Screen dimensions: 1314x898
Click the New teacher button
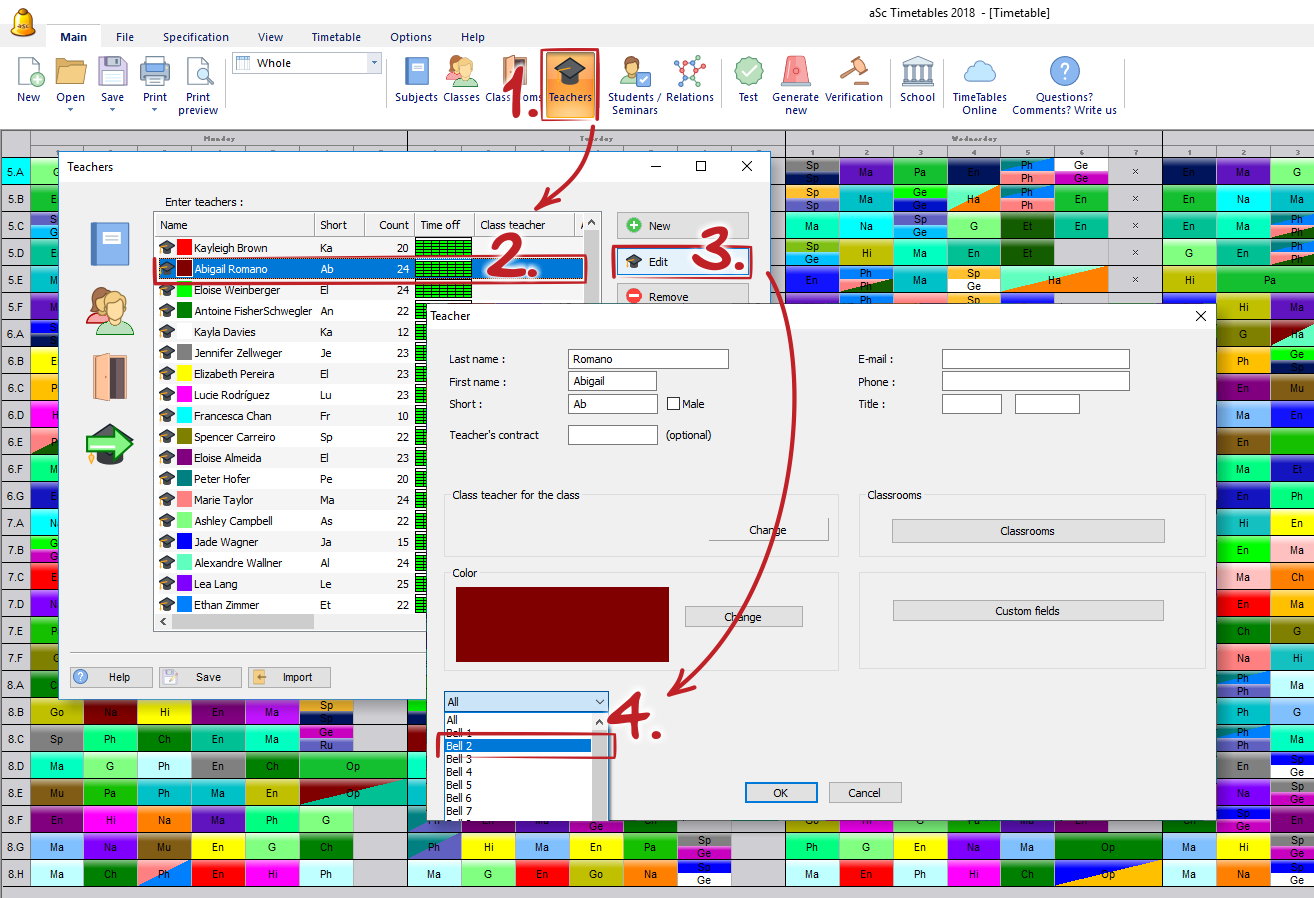click(x=682, y=226)
